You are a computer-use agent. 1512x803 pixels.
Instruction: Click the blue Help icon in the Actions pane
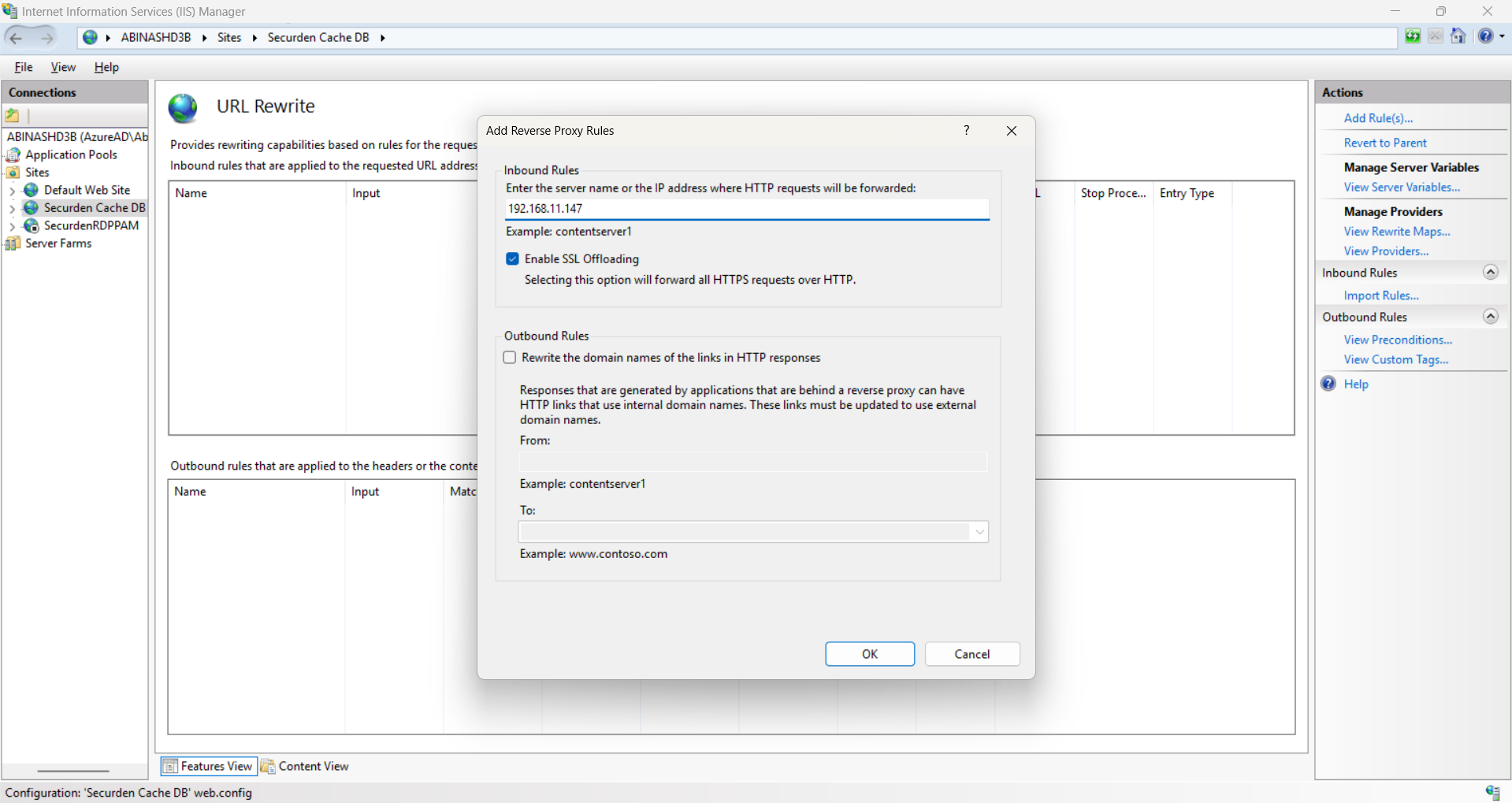point(1328,384)
